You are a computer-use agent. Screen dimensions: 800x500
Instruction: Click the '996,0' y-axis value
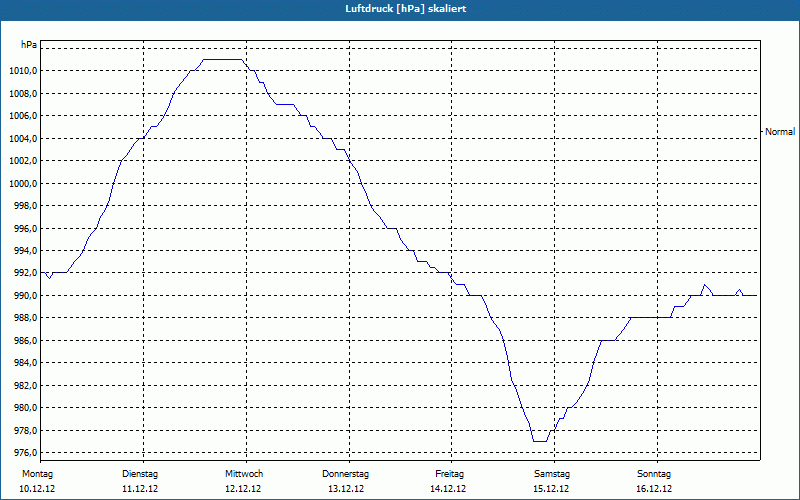point(26,228)
